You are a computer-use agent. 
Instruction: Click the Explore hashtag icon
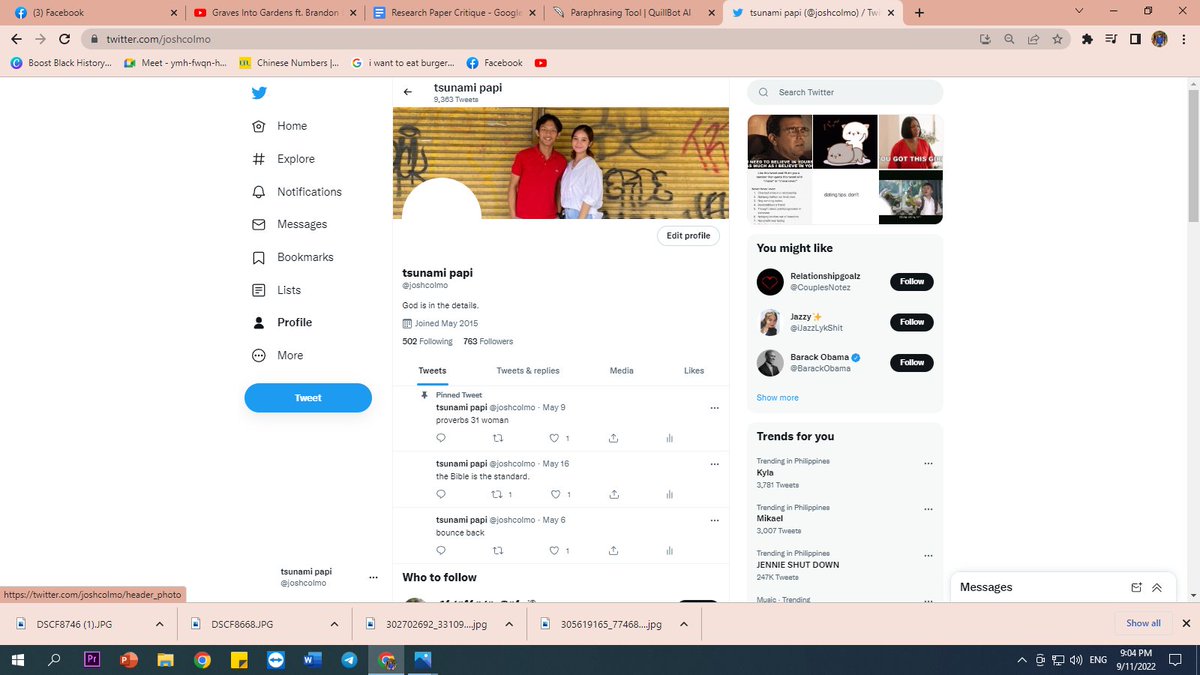259,159
